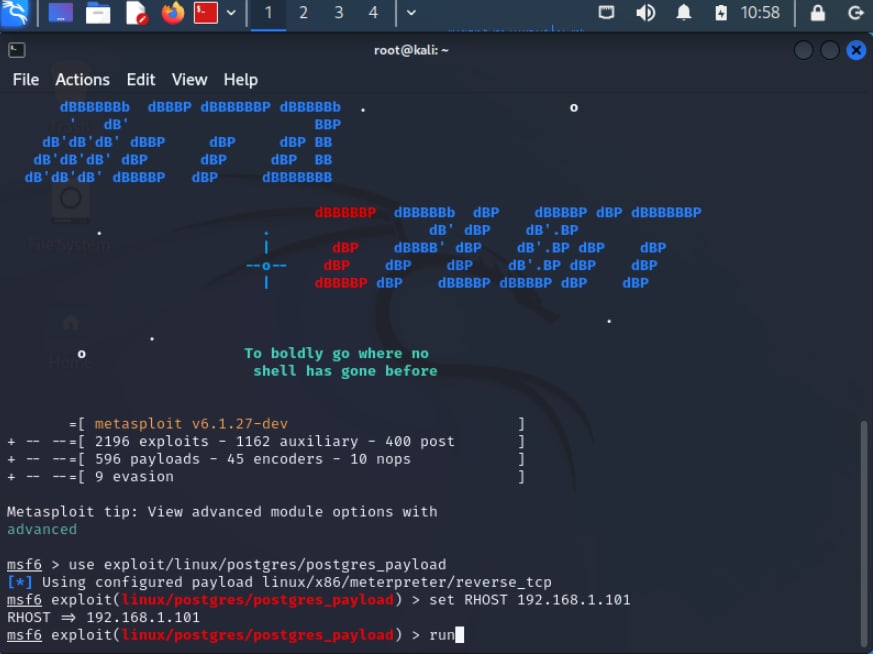Open the red terminal launcher
This screenshot has width=873, height=654.
click(x=205, y=13)
